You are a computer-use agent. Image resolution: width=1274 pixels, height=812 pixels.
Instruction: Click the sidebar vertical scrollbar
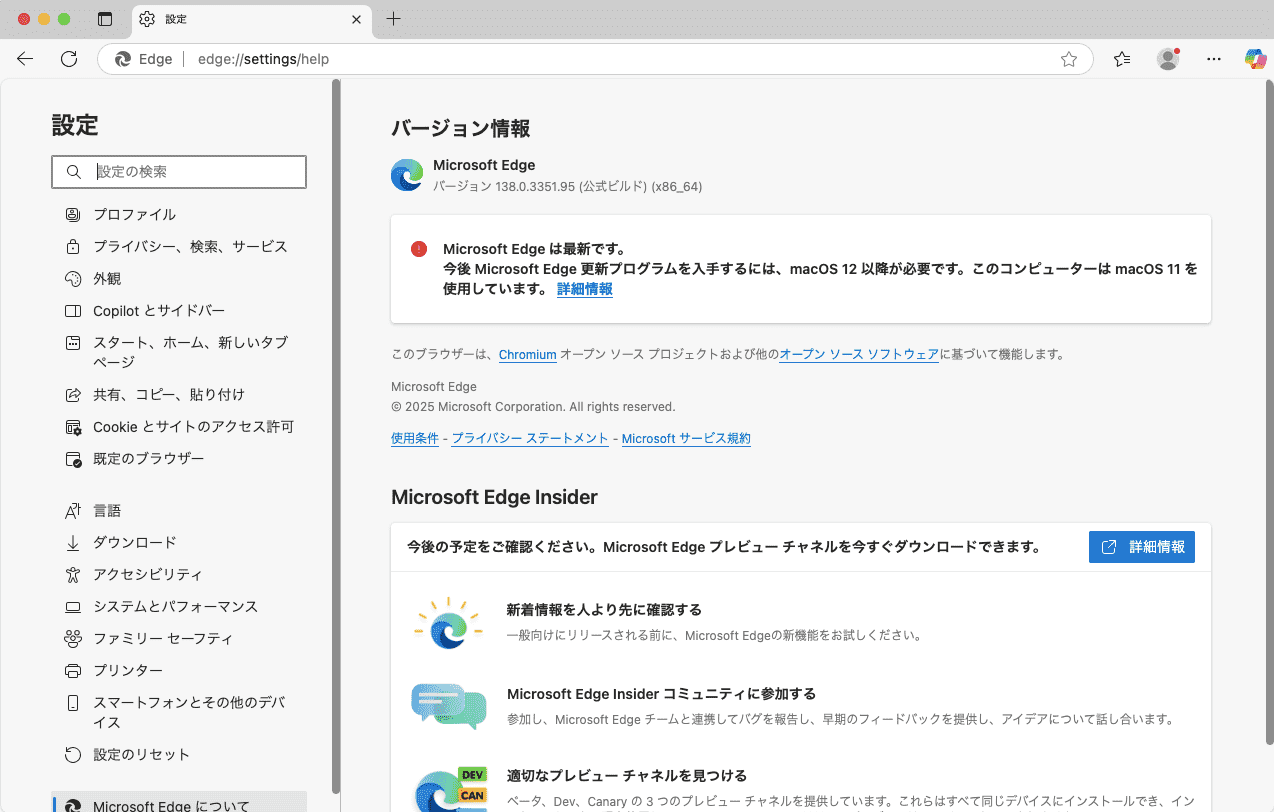pyautogui.click(x=336, y=435)
